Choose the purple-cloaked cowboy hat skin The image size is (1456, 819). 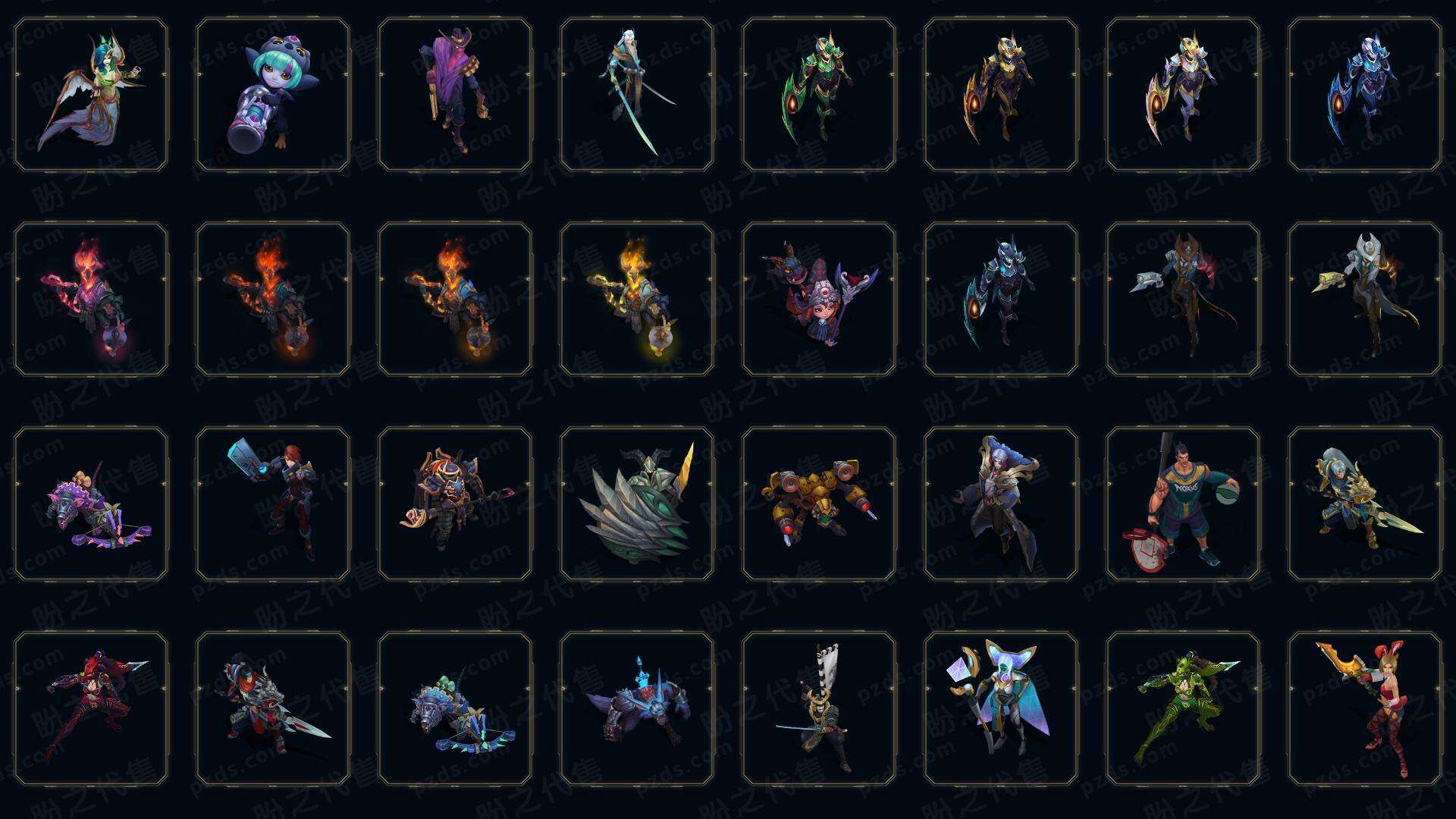click(x=455, y=95)
